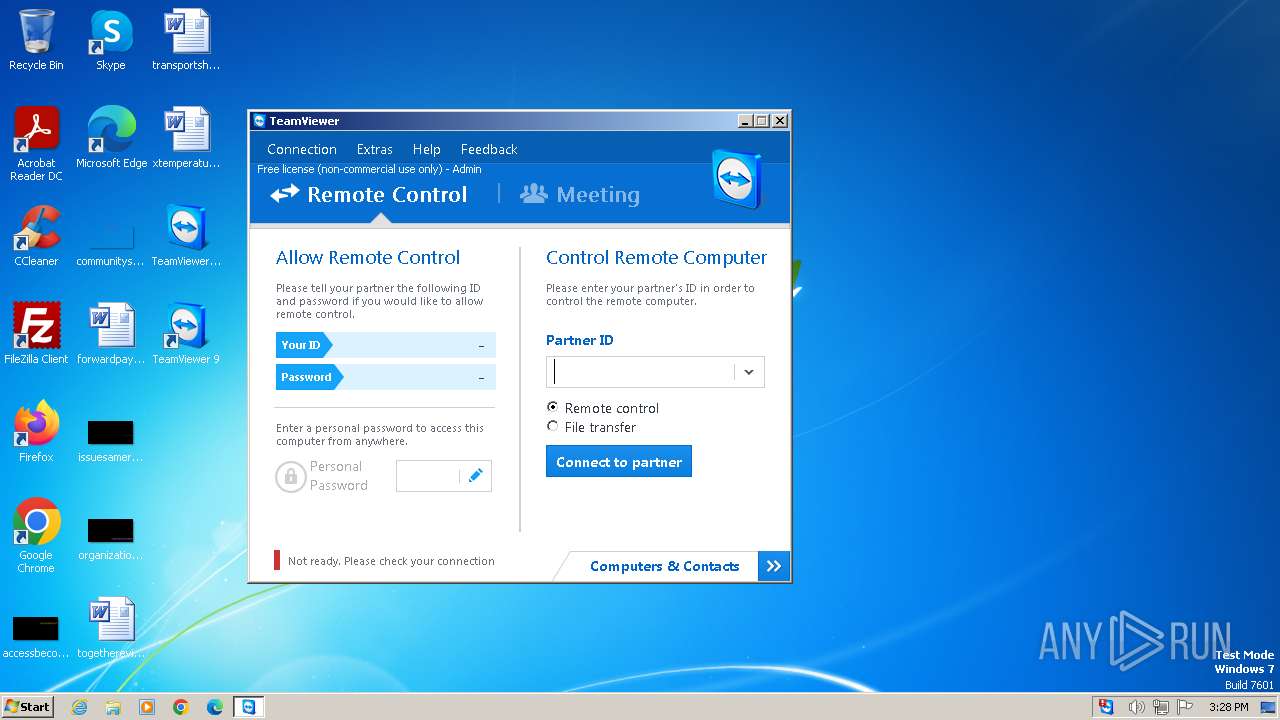Click the Not ready connection status message
The height and width of the screenshot is (720, 1280).
(x=391, y=561)
